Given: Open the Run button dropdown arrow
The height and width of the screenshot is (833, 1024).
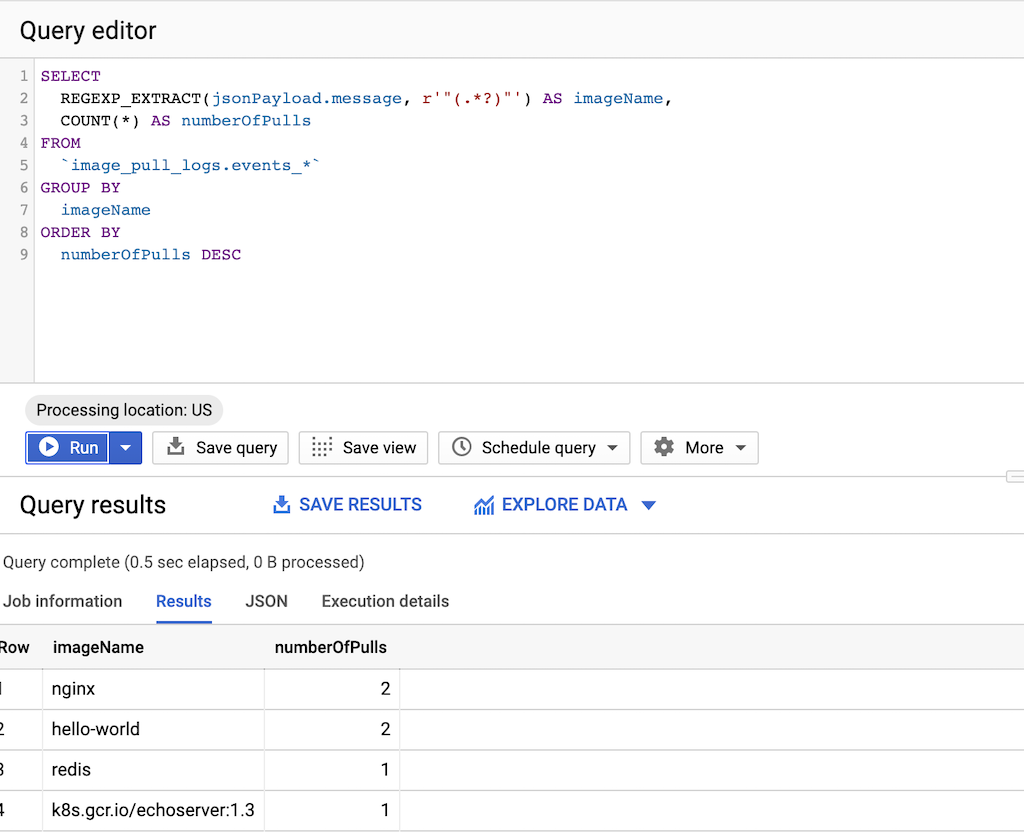Looking at the screenshot, I should coord(125,448).
